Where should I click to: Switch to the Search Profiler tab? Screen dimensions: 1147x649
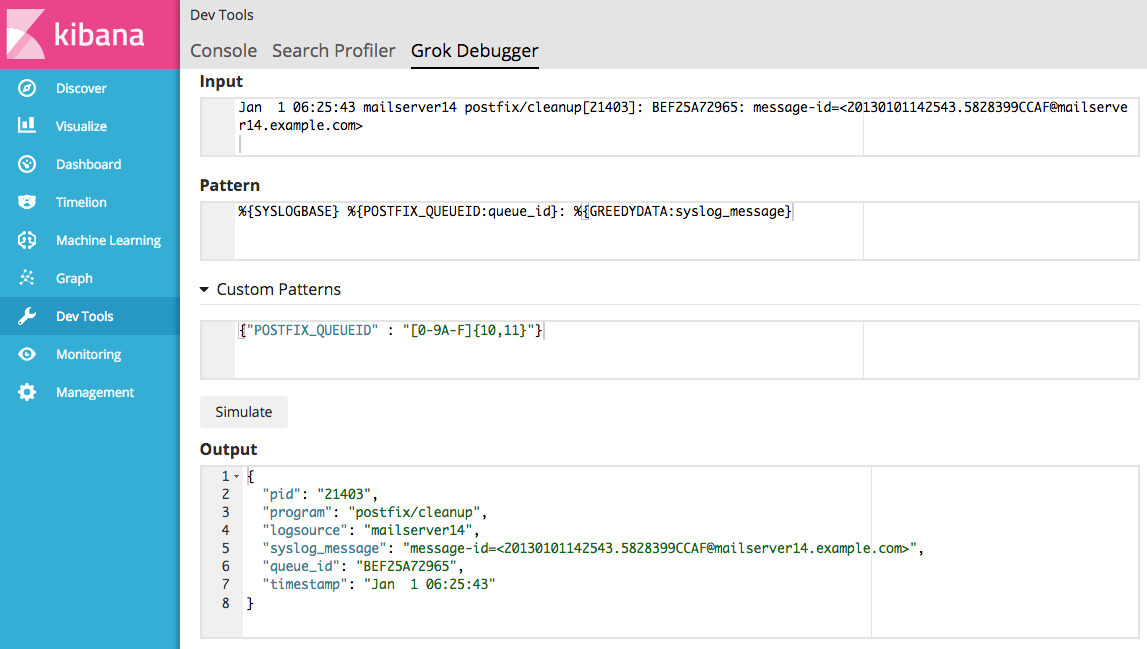334,50
